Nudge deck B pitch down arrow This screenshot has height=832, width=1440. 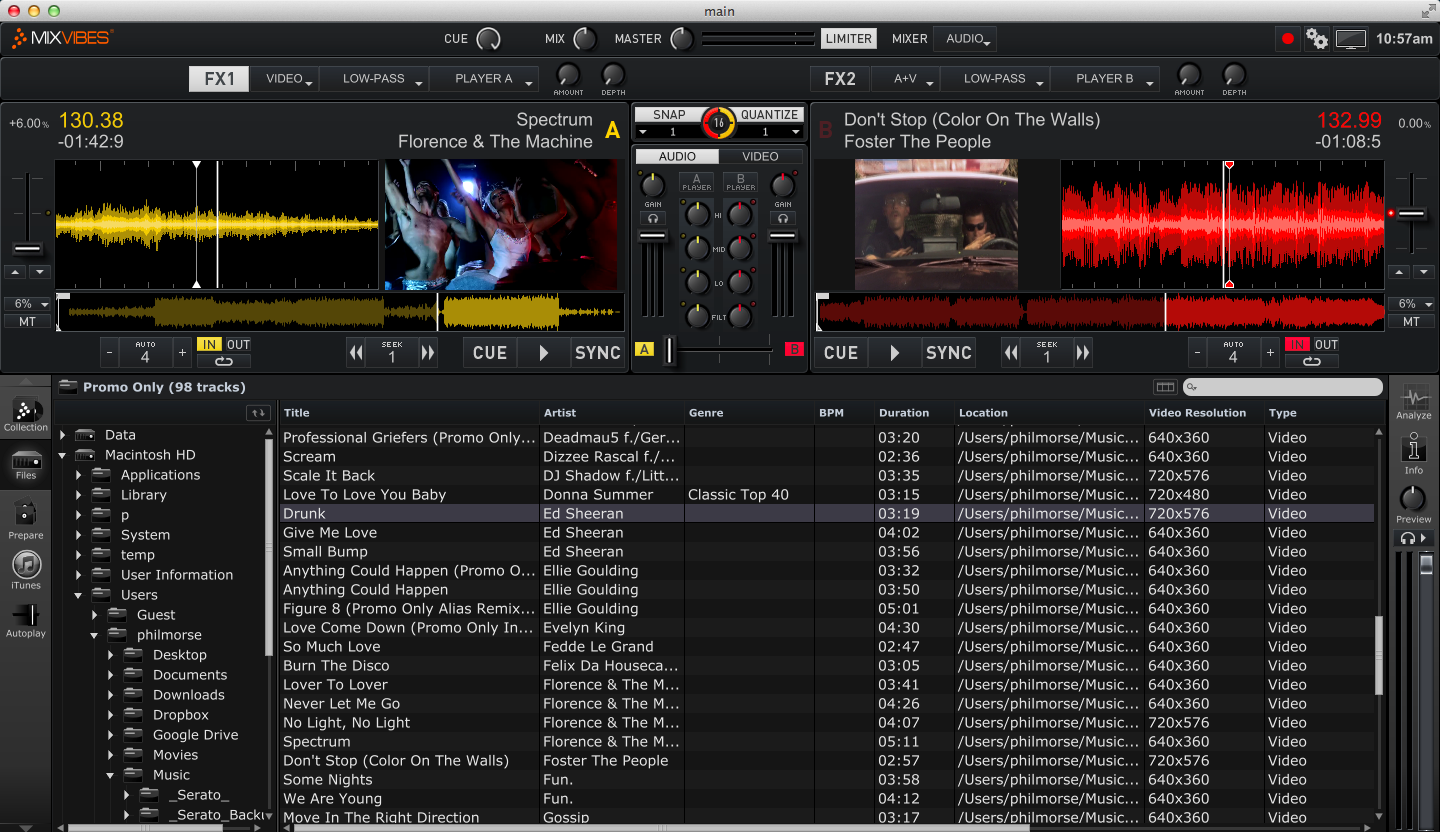[1422, 272]
